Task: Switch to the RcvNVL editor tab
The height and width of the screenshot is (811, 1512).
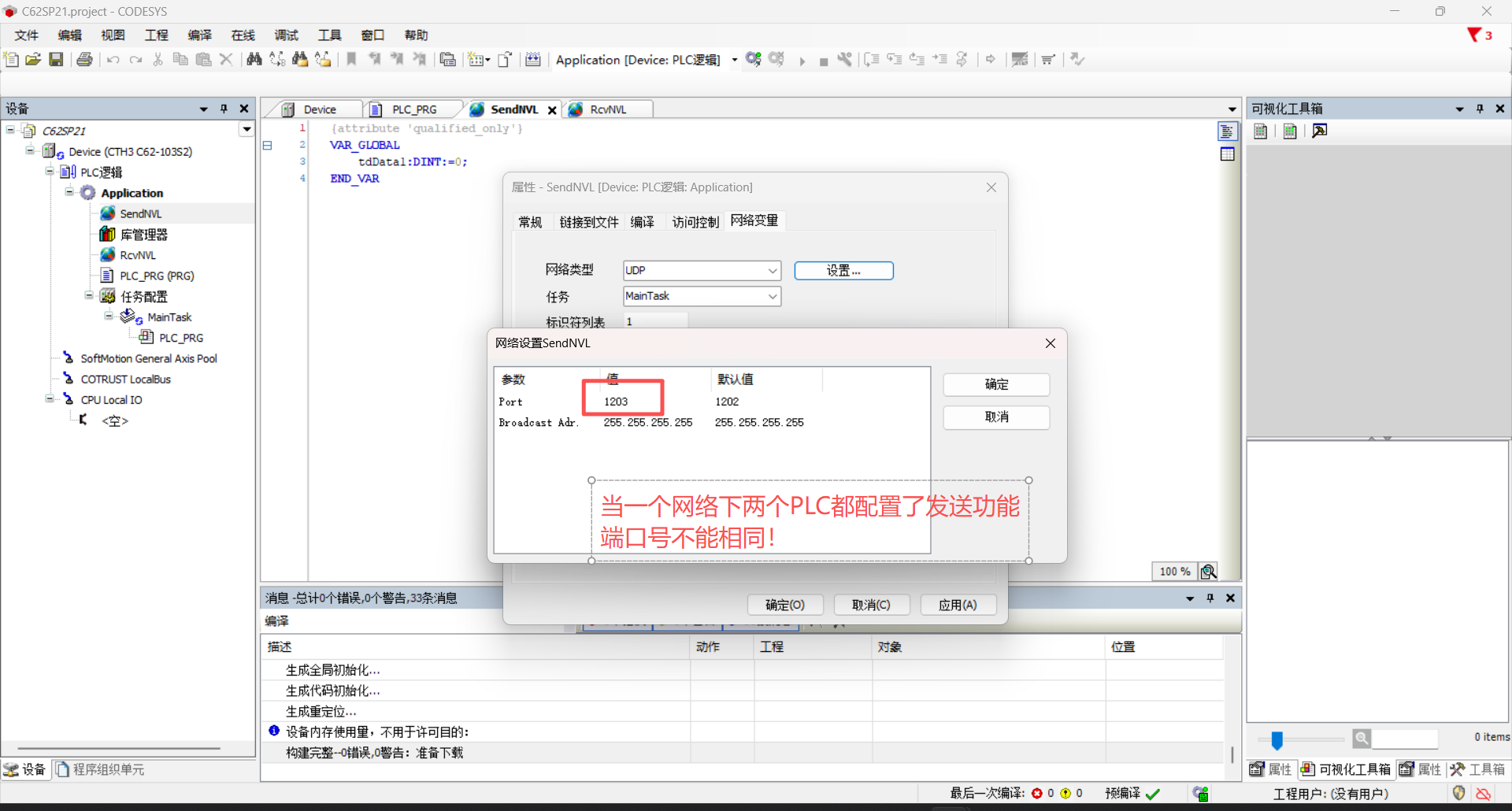Action: tap(608, 109)
